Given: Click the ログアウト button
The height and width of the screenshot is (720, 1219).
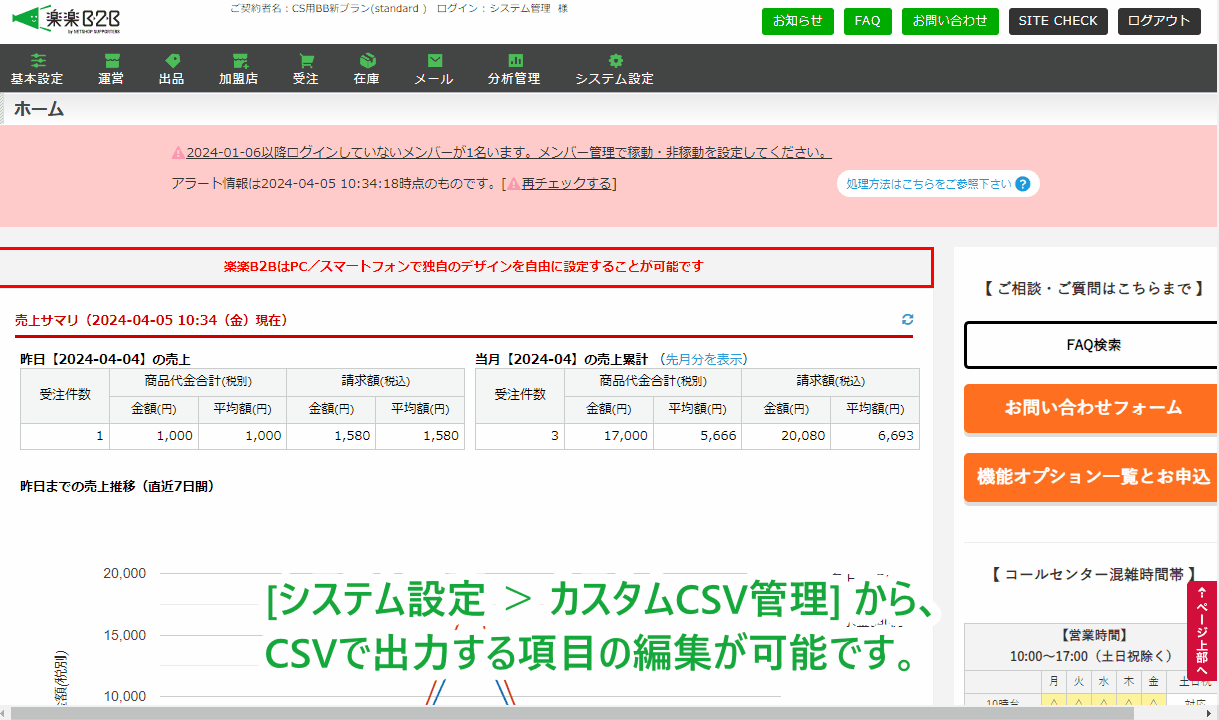Looking at the screenshot, I should [x=1158, y=21].
